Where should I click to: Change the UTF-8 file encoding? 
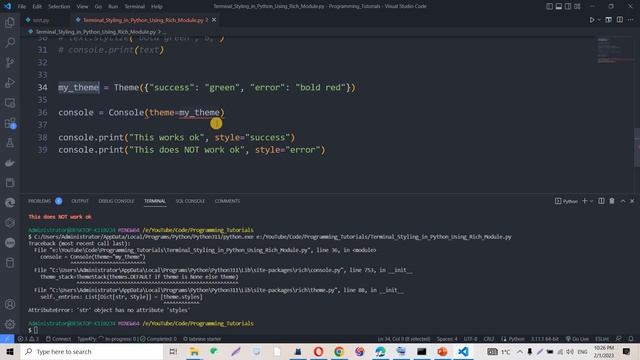(470, 339)
